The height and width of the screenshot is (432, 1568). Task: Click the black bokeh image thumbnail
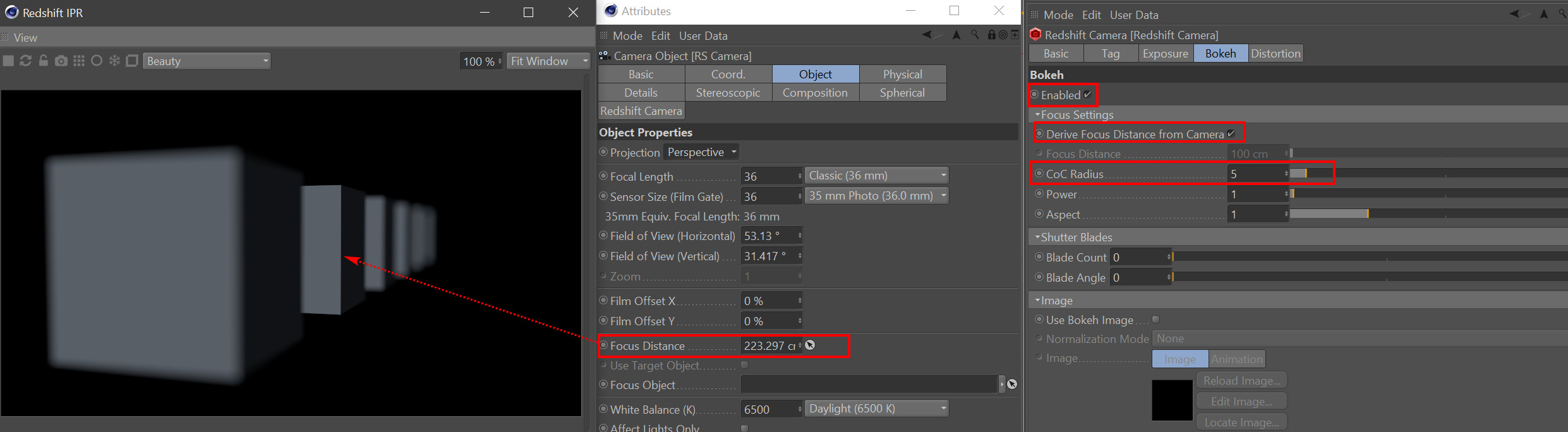pos(1173,400)
